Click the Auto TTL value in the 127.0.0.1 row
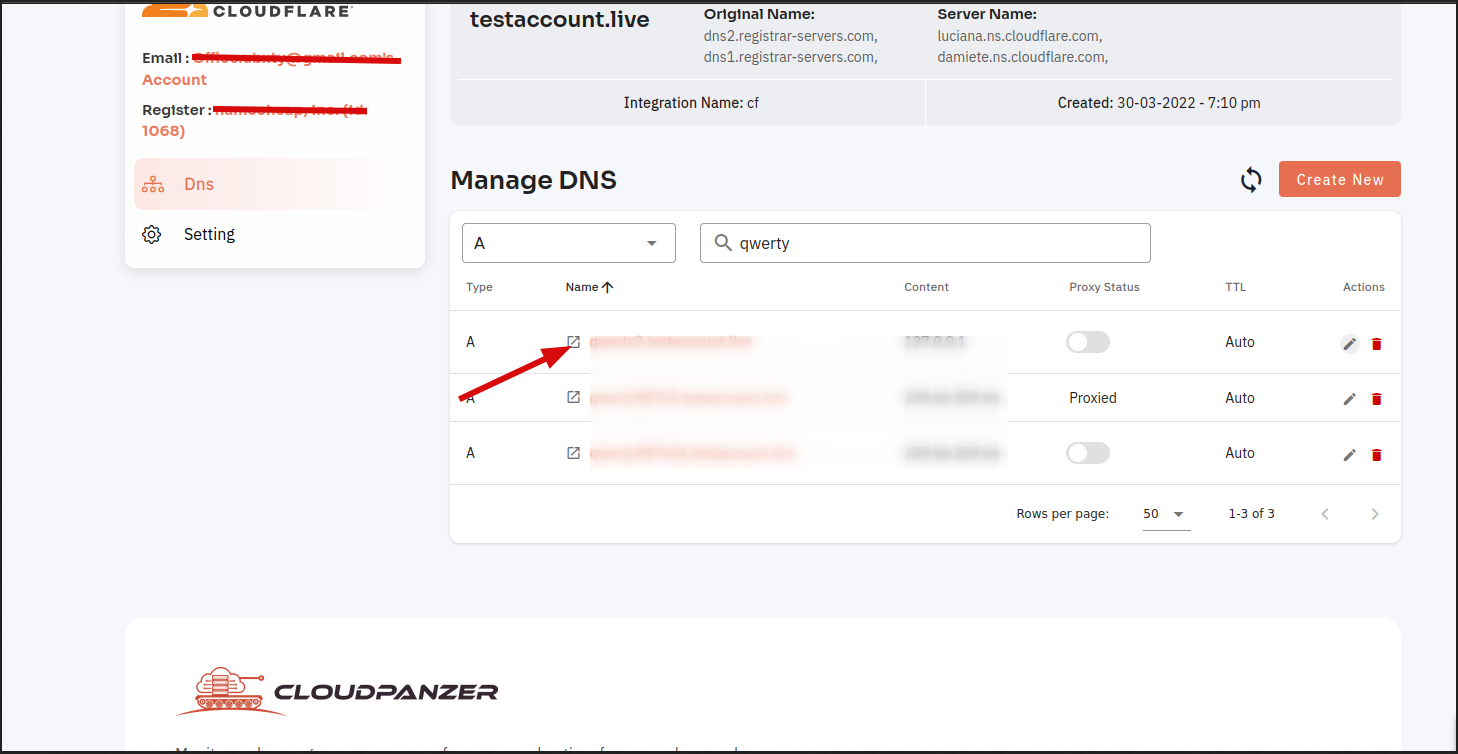 (1240, 342)
